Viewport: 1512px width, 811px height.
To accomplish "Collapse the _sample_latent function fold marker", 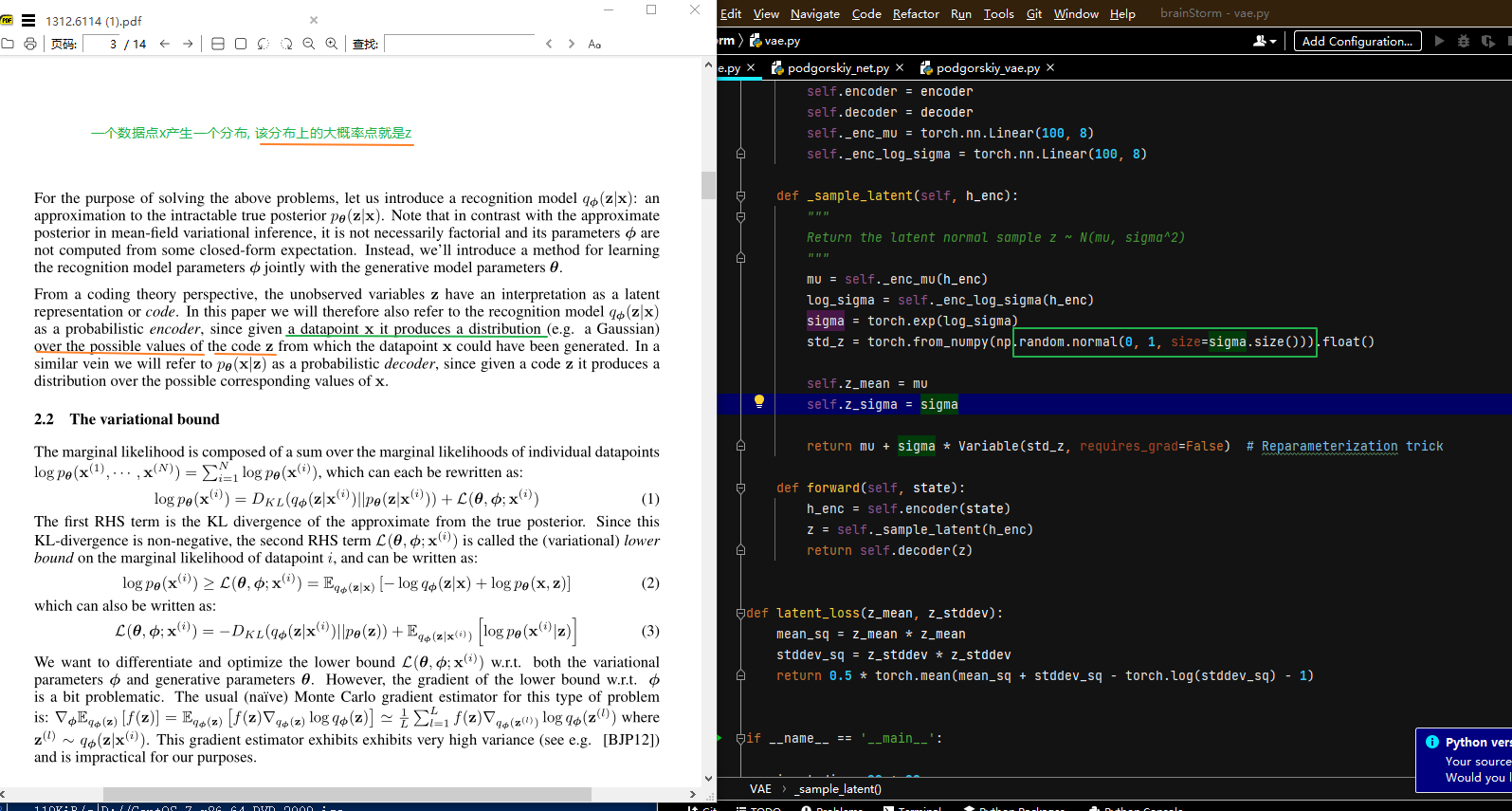I will tap(741, 196).
